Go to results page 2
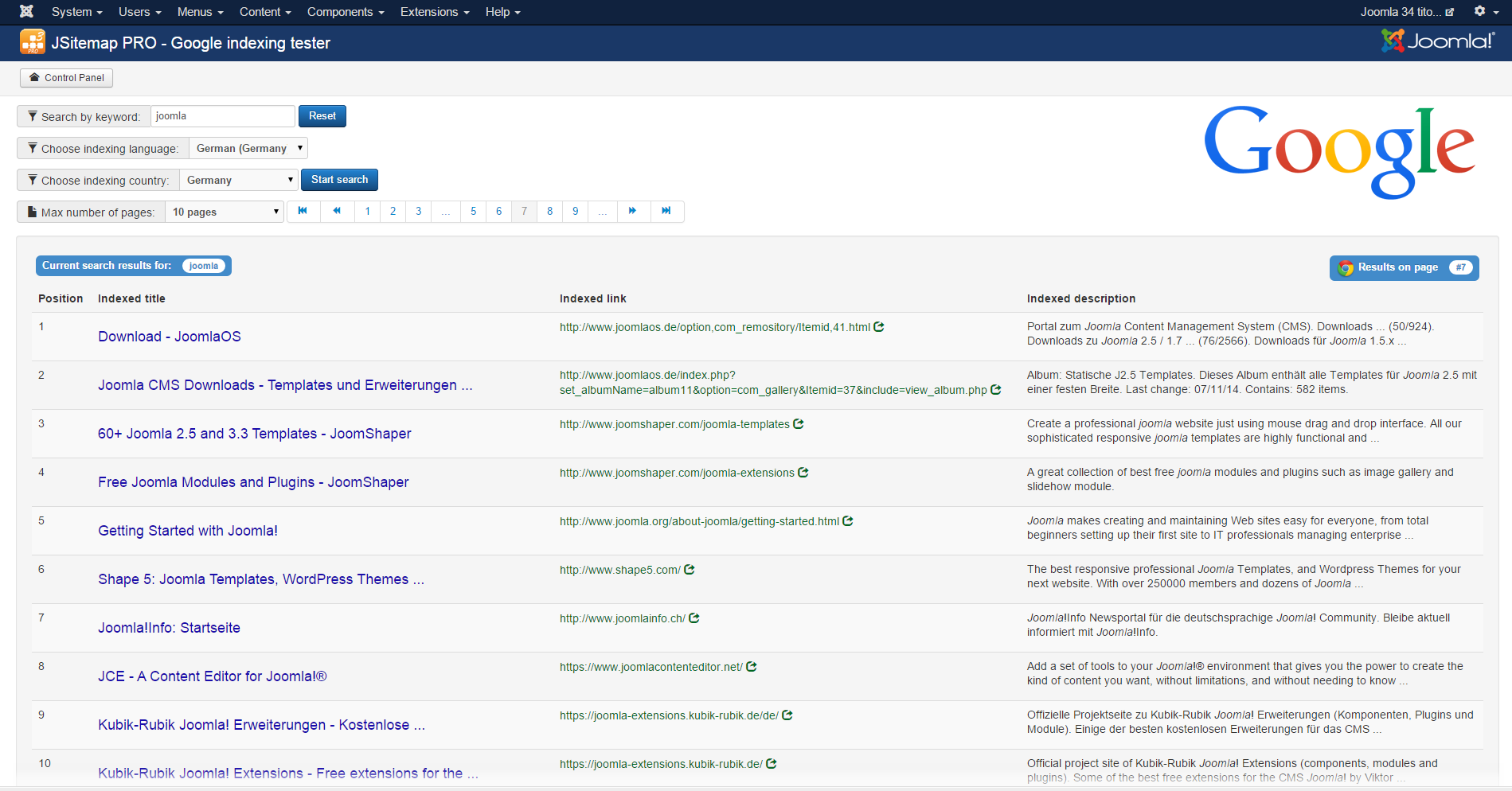Screen dimensions: 1512x791 click(x=393, y=211)
